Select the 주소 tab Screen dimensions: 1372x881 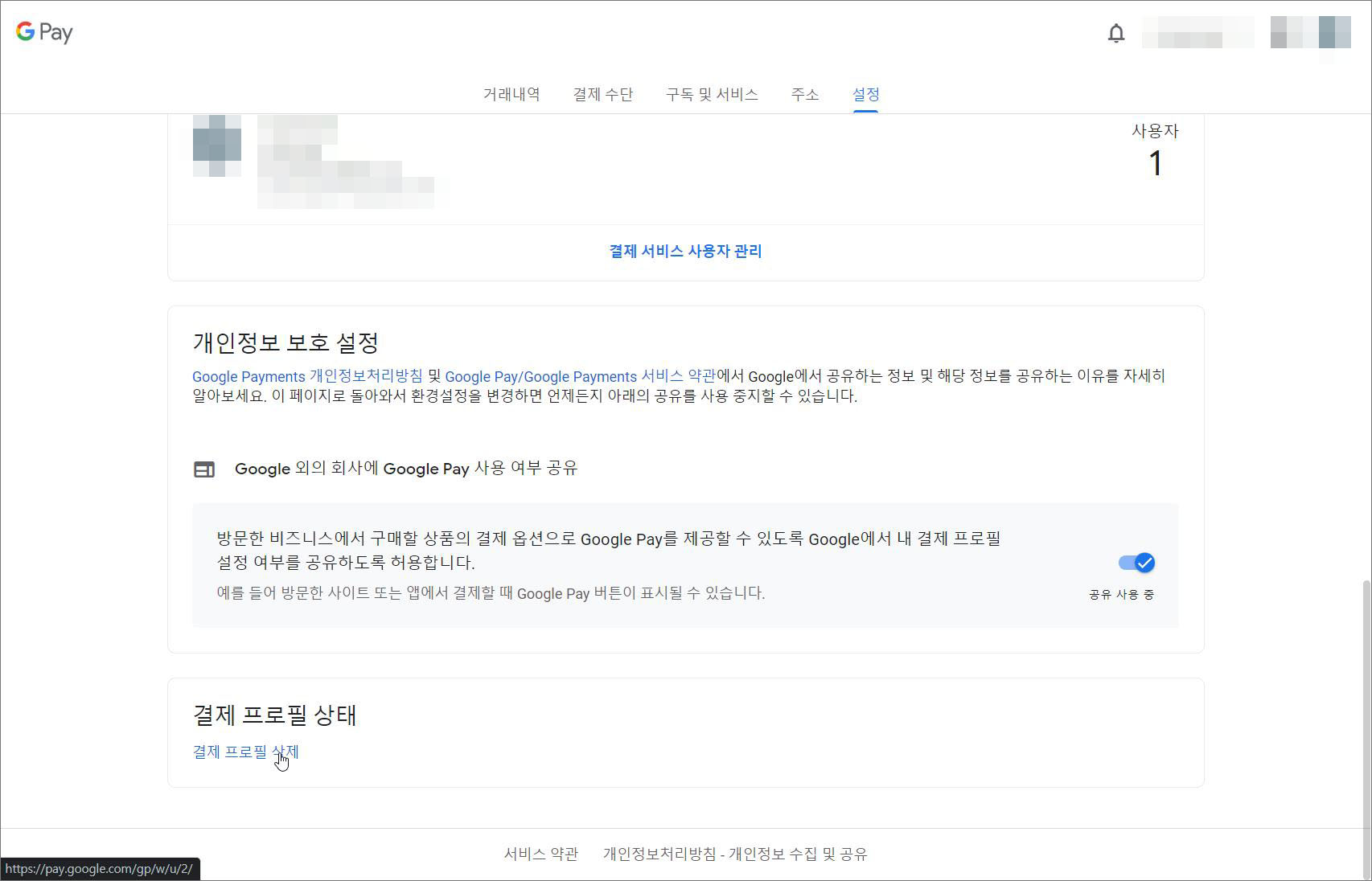tap(805, 94)
